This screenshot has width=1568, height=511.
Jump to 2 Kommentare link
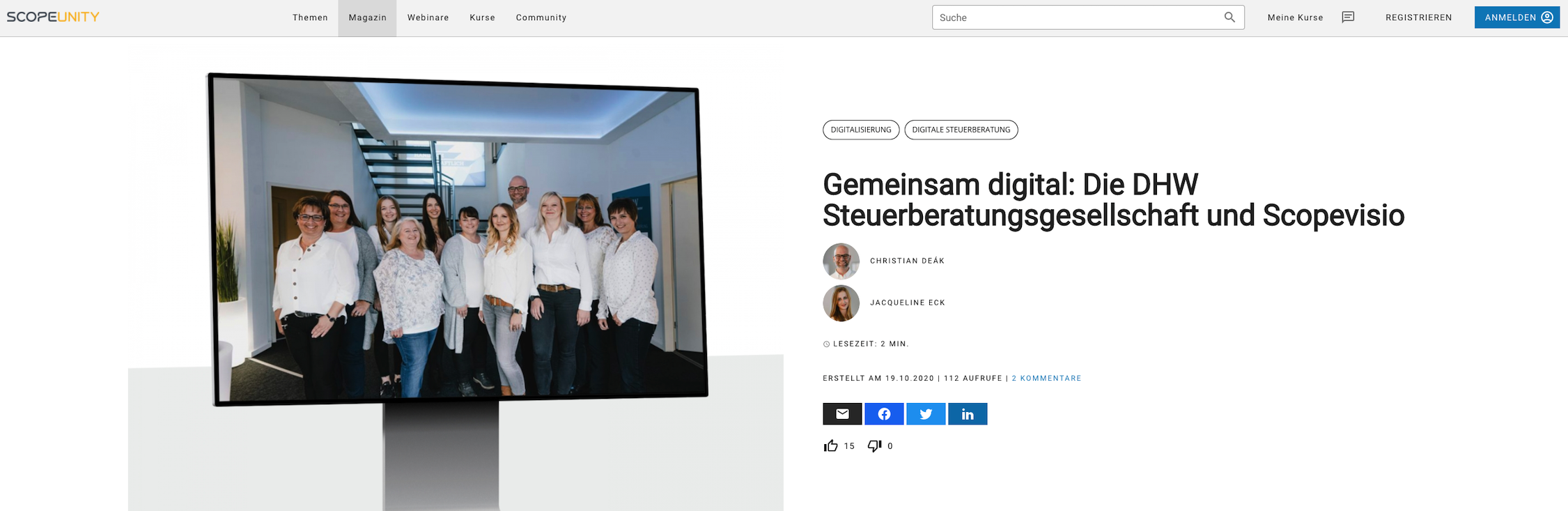click(x=1046, y=379)
